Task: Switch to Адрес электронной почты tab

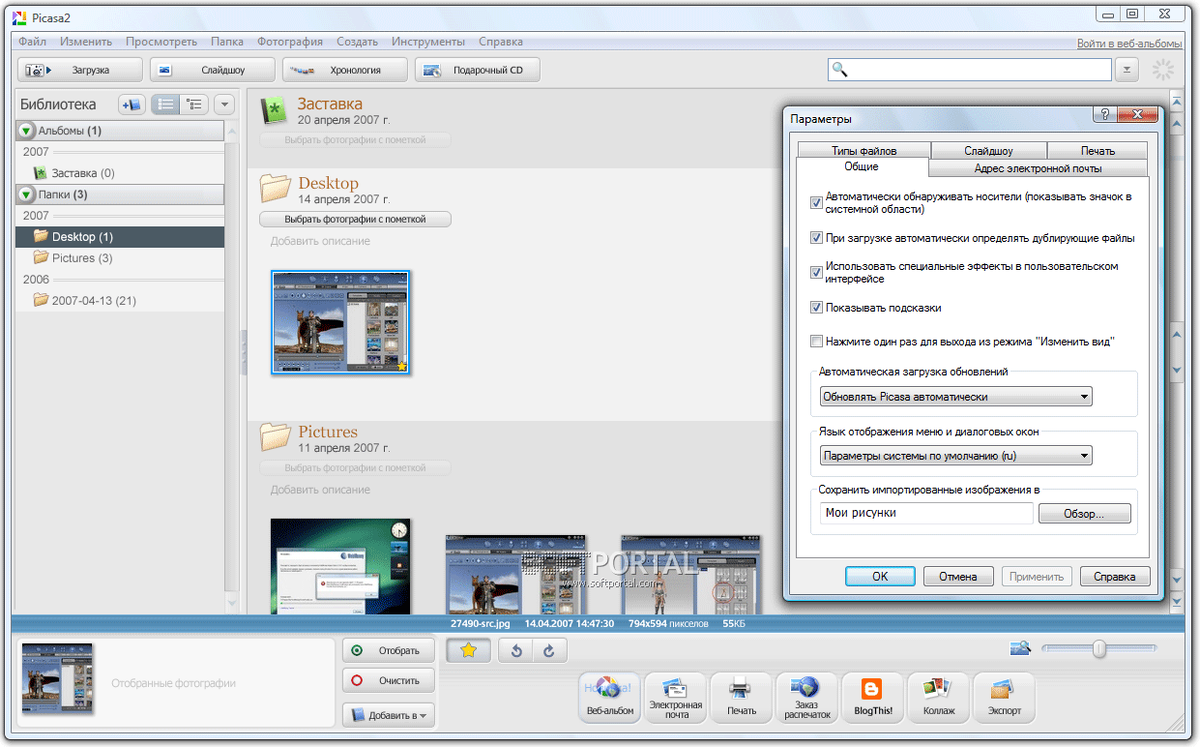Action: coord(1038,168)
